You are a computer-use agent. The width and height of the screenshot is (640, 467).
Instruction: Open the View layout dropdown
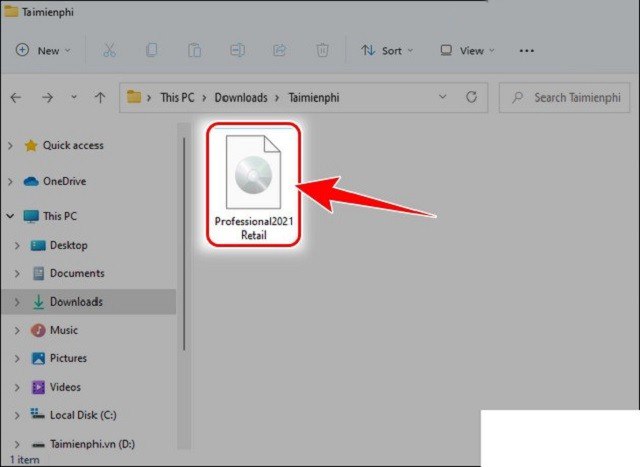pyautogui.click(x=467, y=50)
